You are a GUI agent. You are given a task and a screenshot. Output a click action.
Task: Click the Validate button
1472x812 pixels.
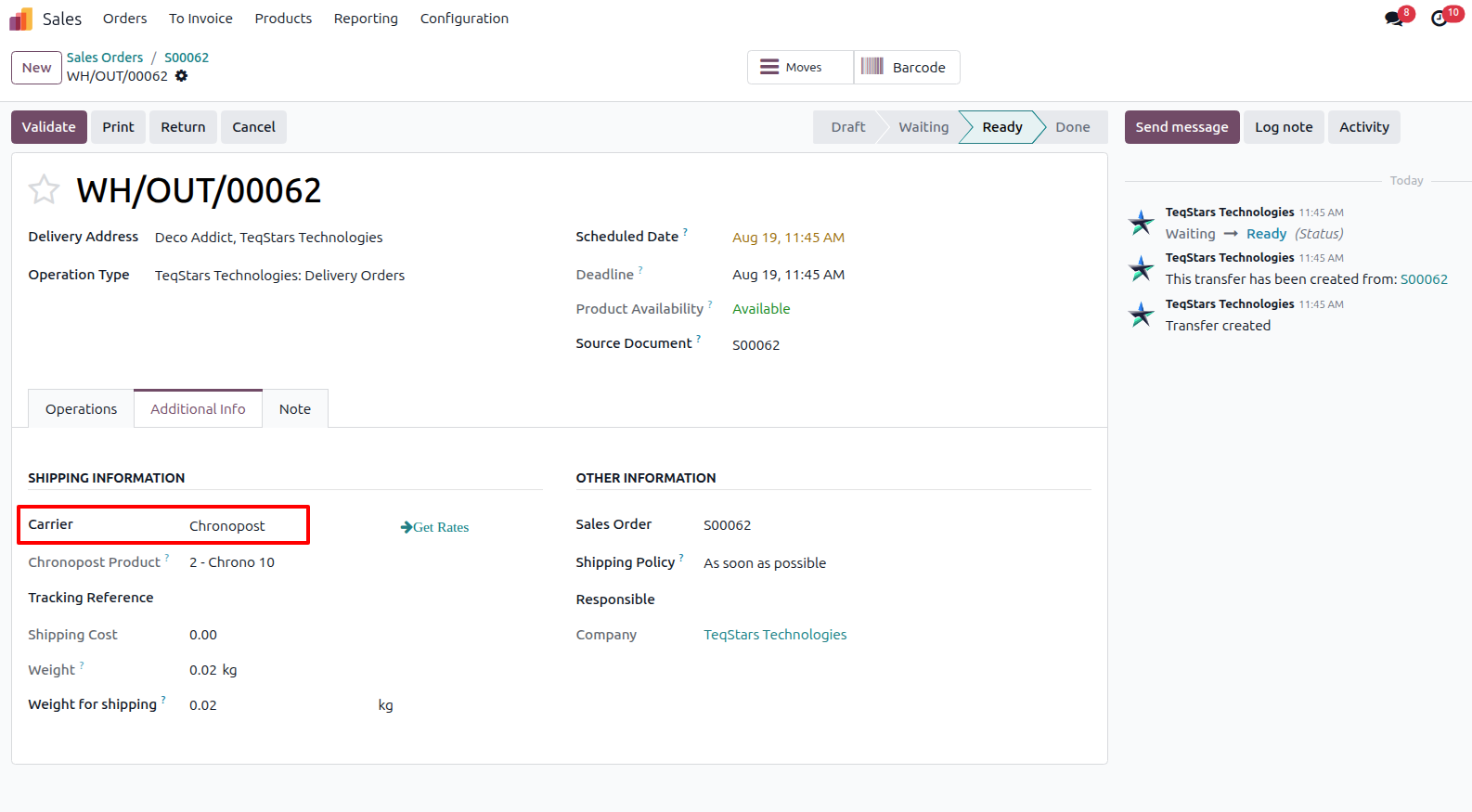coord(49,127)
